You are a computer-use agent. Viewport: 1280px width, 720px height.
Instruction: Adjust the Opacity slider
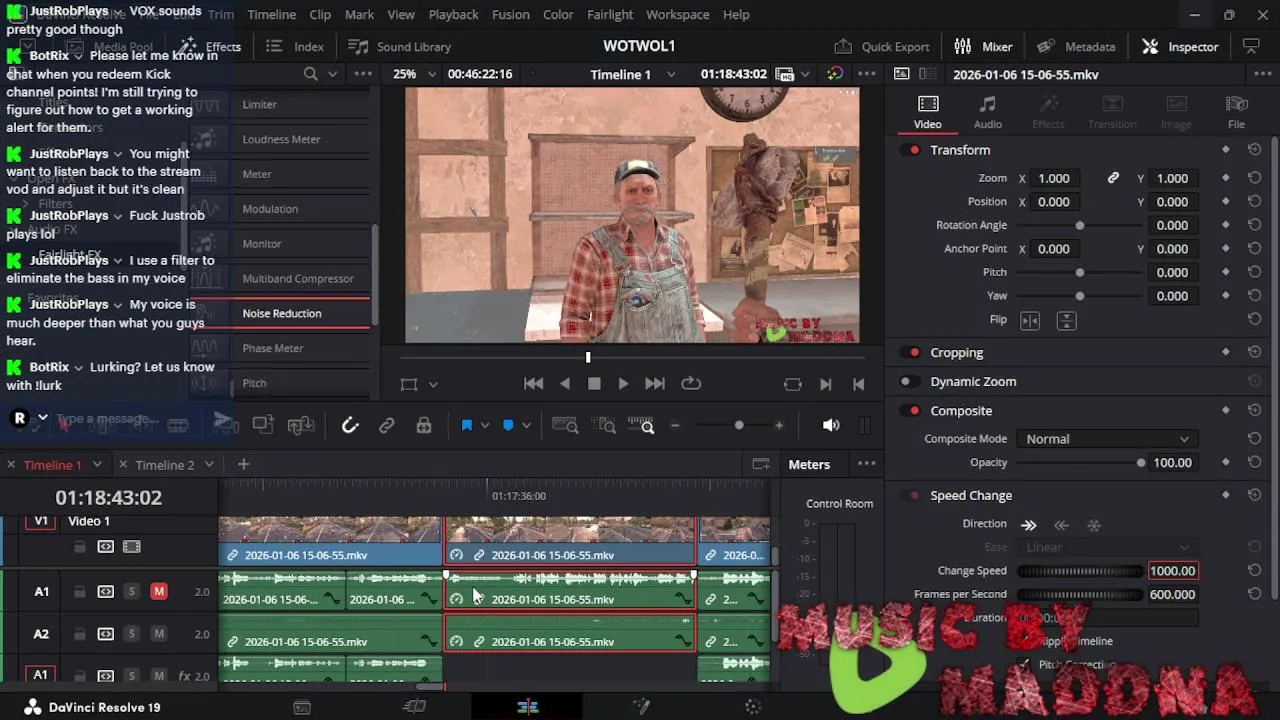click(x=1079, y=463)
